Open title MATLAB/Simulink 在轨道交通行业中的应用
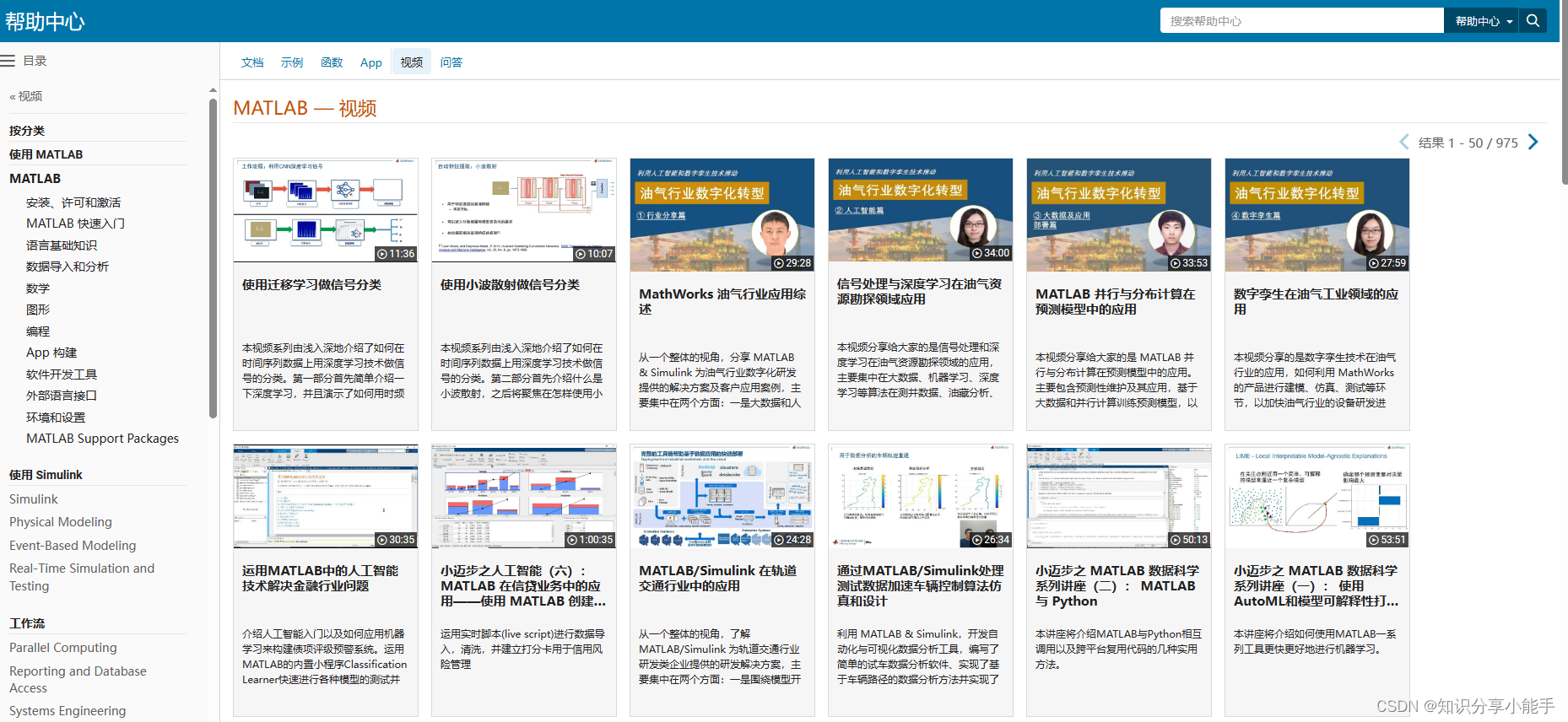 pyautogui.click(x=717, y=579)
